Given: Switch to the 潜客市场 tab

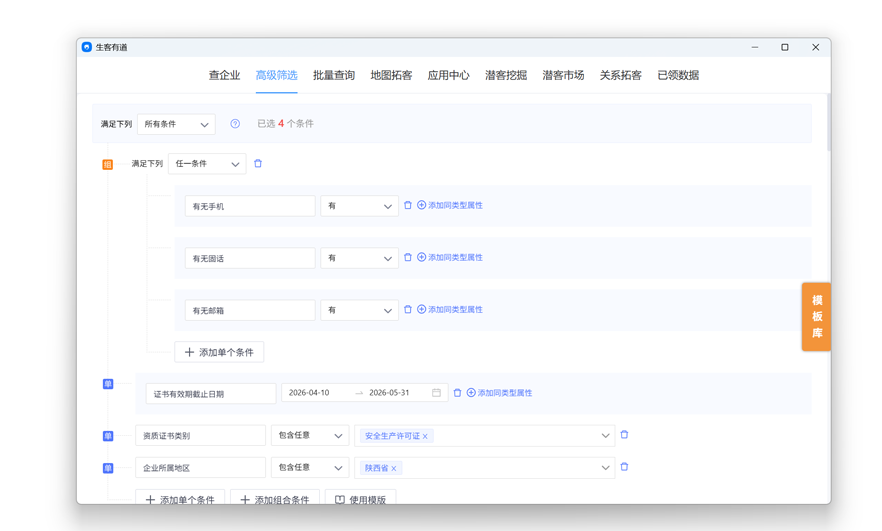Looking at the screenshot, I should click(x=563, y=75).
